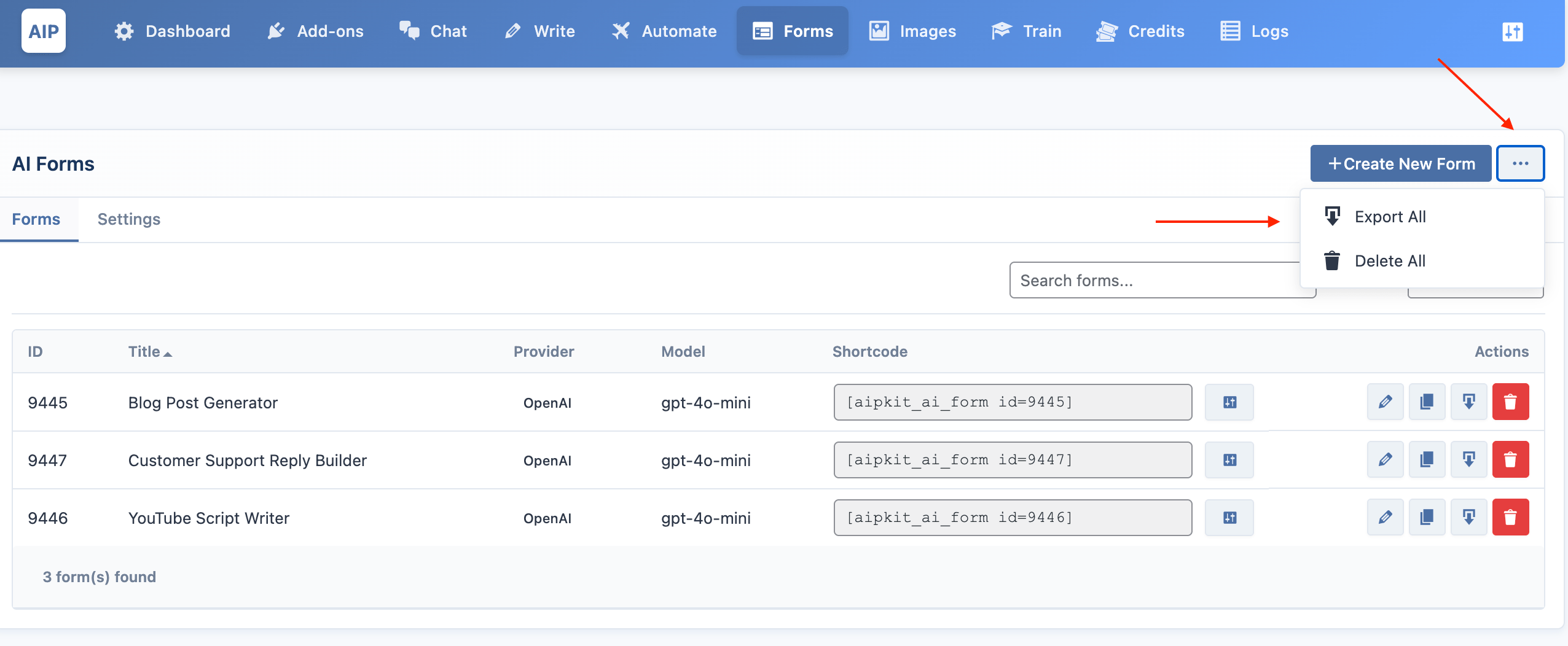Open the Logs page
This screenshot has width=1568, height=646.
click(1254, 31)
